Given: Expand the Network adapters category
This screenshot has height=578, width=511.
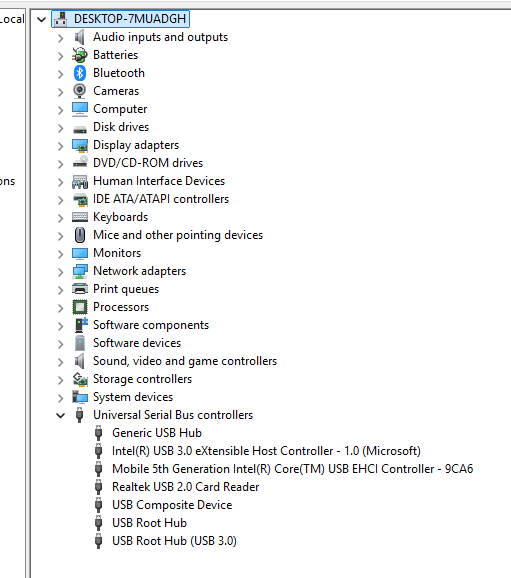Looking at the screenshot, I should (x=60, y=272).
